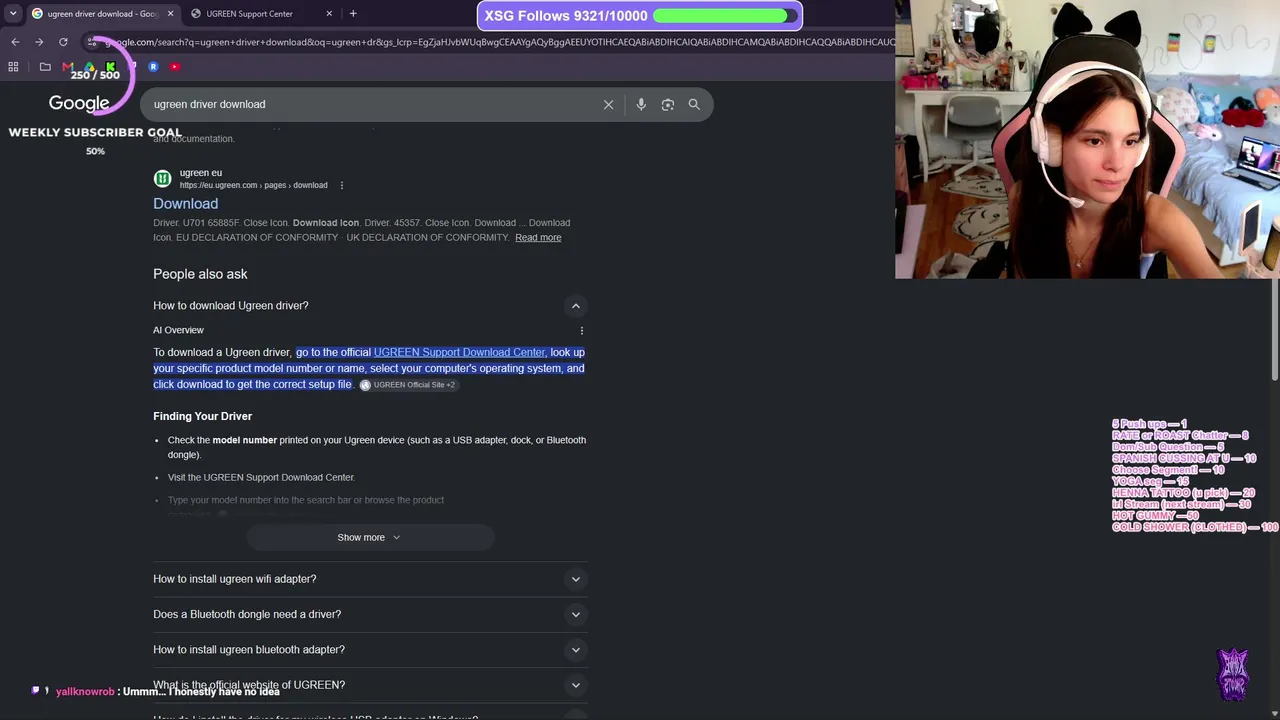Start a voice search with microphone
This screenshot has width=1280, height=720.
(641, 104)
